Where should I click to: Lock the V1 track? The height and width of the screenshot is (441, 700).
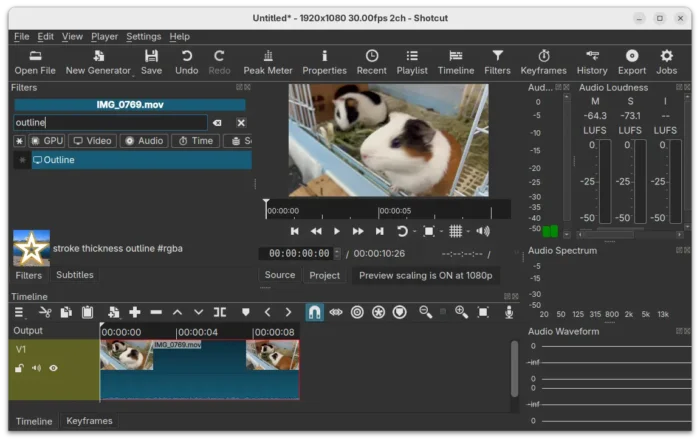pyautogui.click(x=19, y=368)
